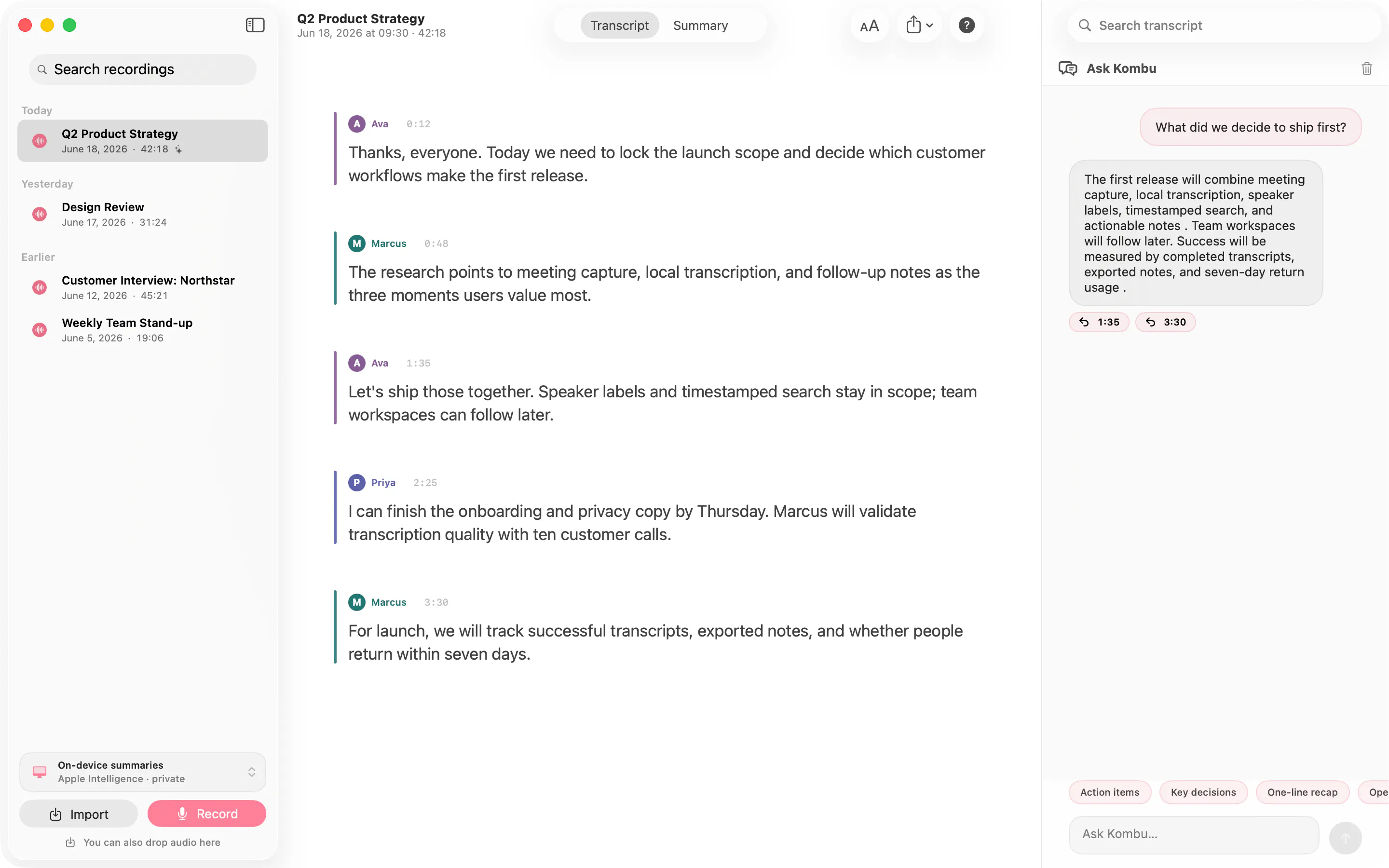Image resolution: width=1389 pixels, height=868 pixels.
Task: Click waveform icon of Design Review
Action: [x=40, y=214]
